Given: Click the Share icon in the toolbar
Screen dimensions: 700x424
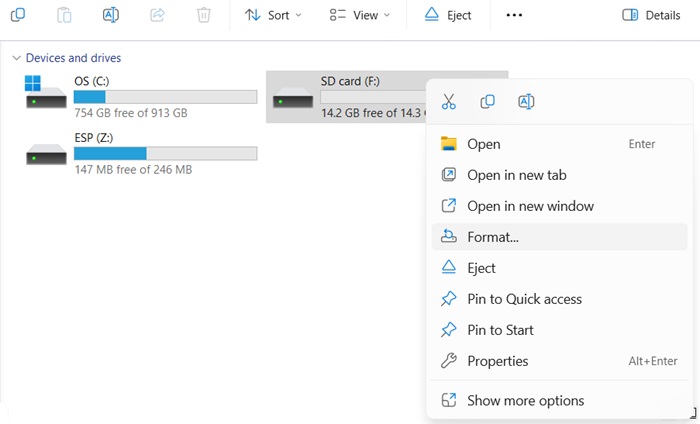Looking at the screenshot, I should coord(157,15).
